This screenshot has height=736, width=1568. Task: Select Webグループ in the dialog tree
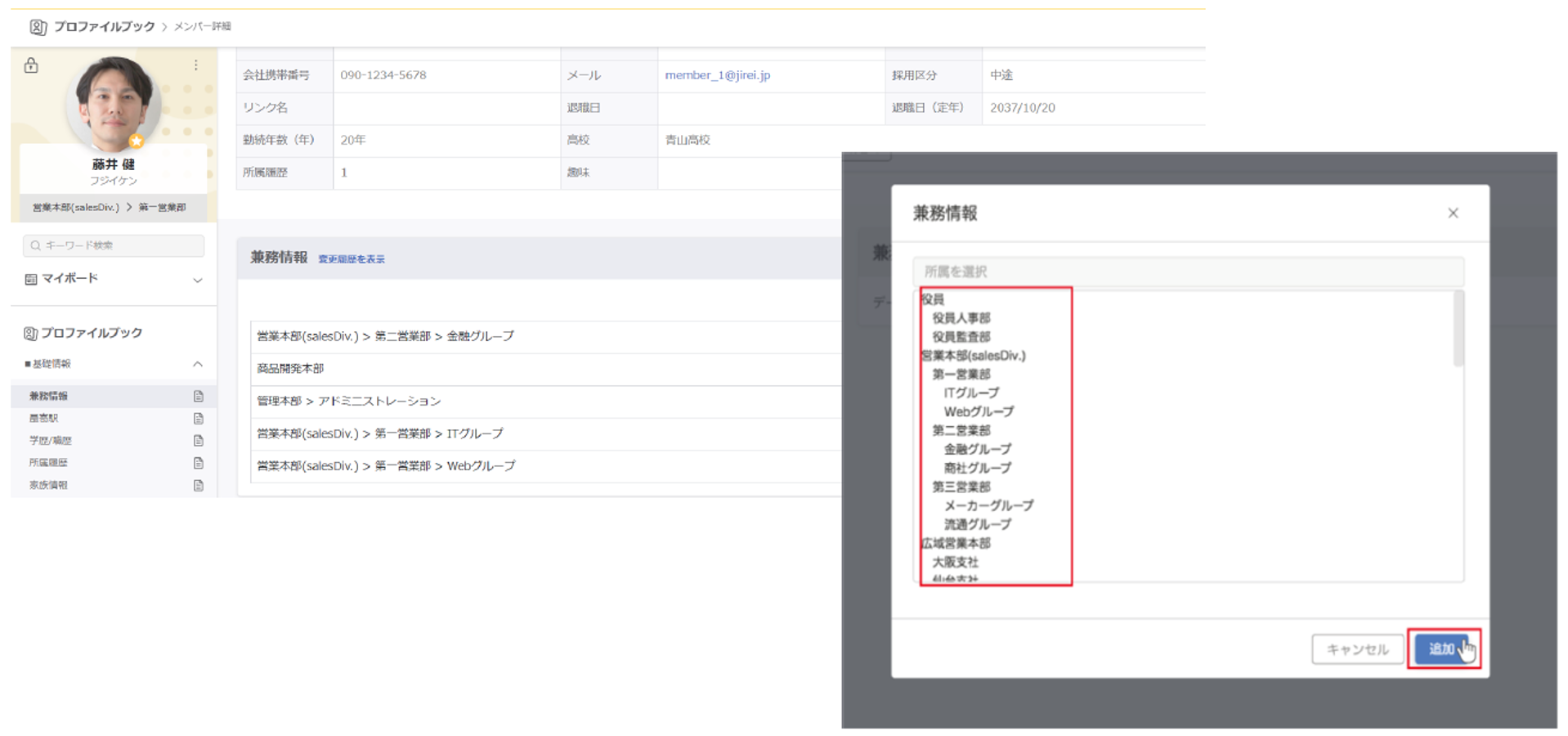[x=979, y=412]
